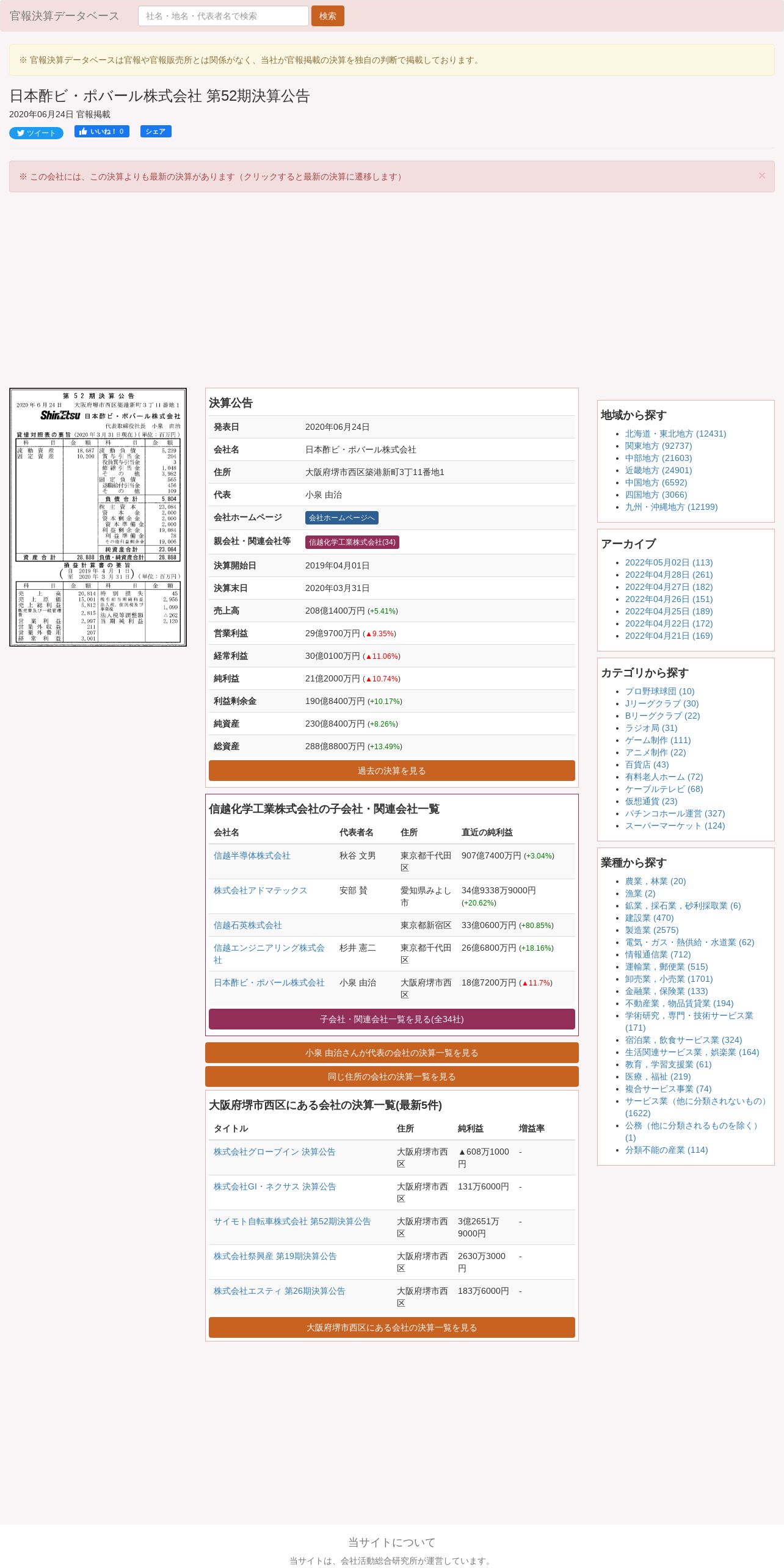Open パチンコホール運営 (327) category
Screen dimensions: 784x1568
pos(675,813)
